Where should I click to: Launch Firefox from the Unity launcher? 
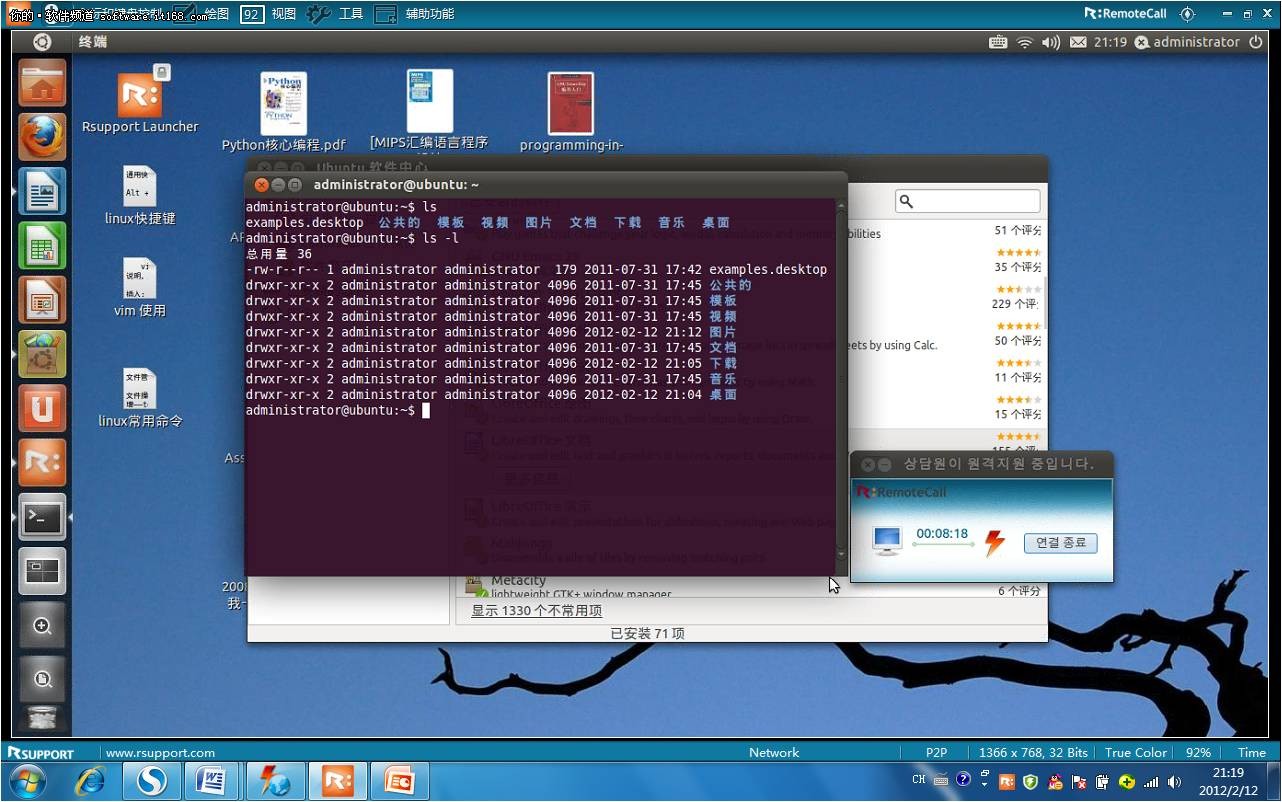click(42, 137)
